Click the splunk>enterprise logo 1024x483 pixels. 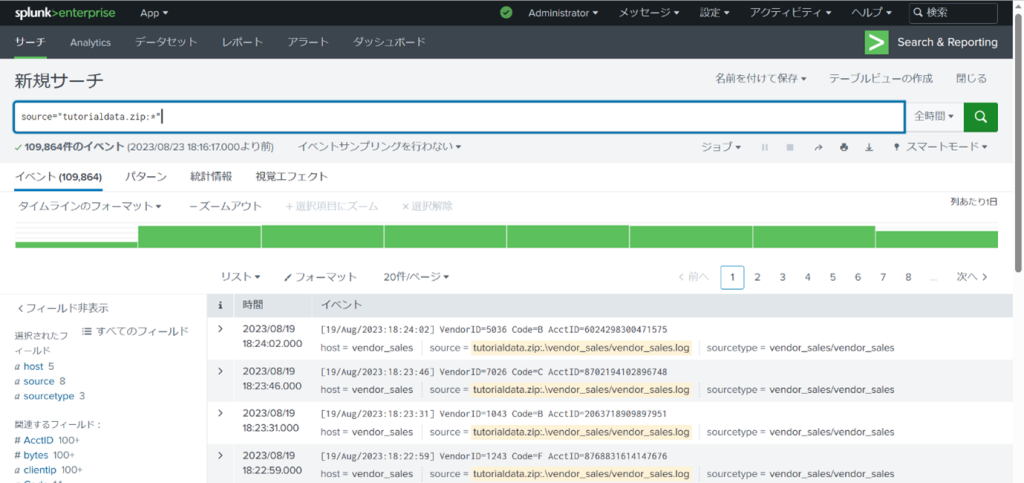click(x=65, y=13)
